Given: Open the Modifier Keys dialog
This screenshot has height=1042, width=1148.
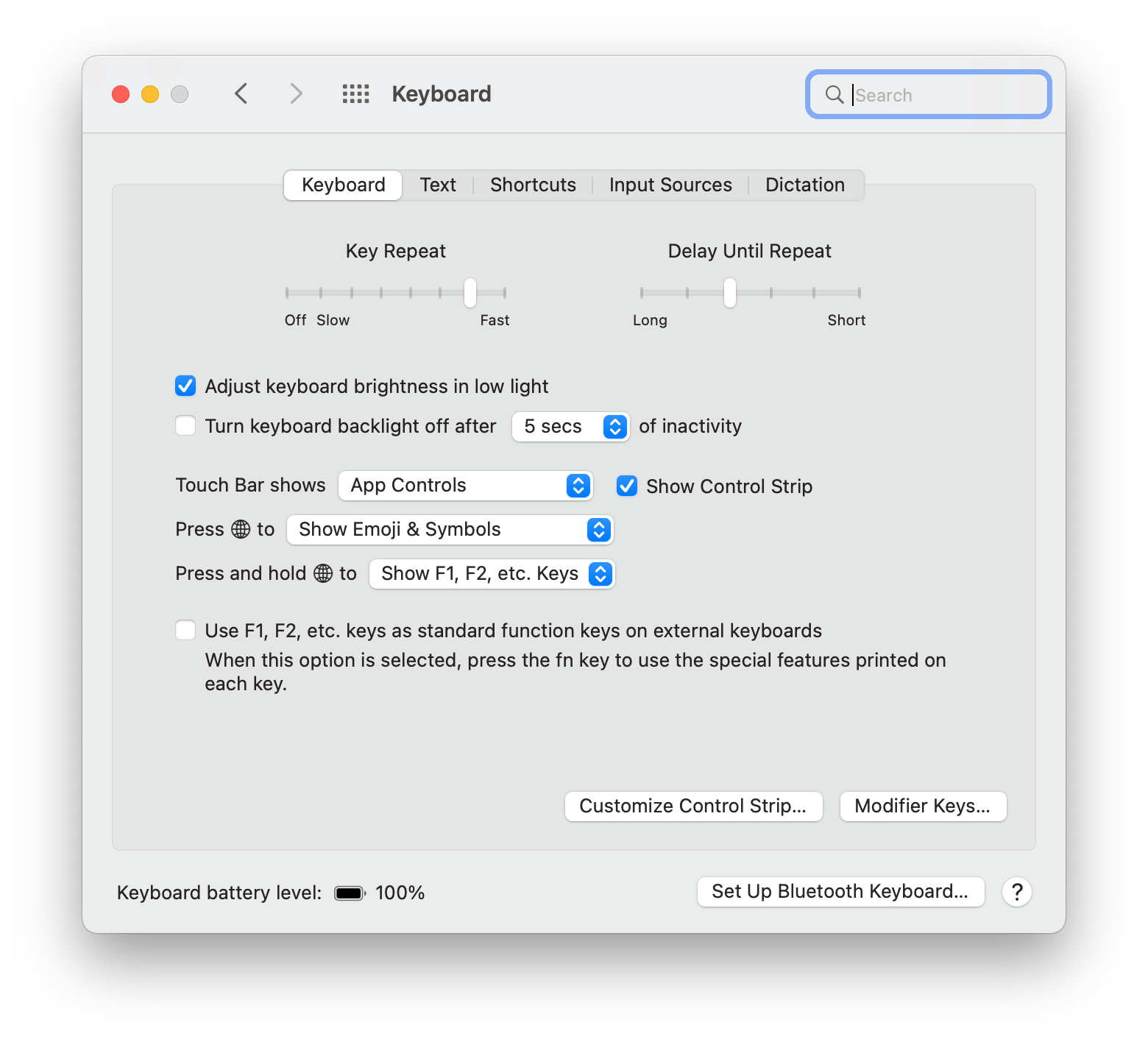Looking at the screenshot, I should pyautogui.click(x=922, y=806).
